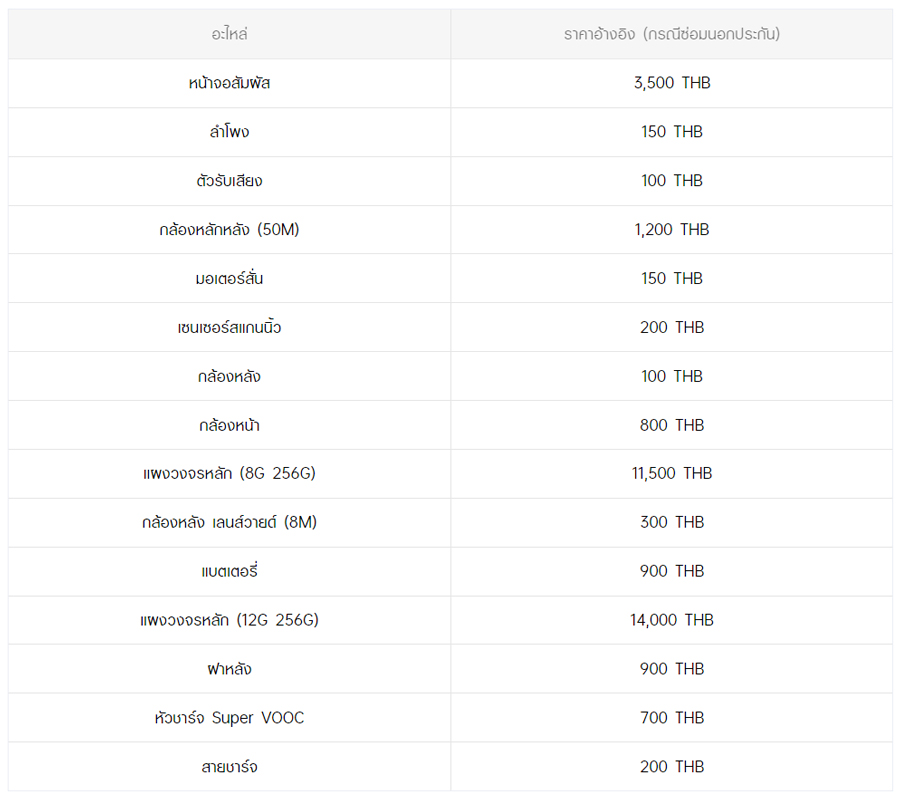Click the ตัวรับเสียง part name

click(229, 181)
